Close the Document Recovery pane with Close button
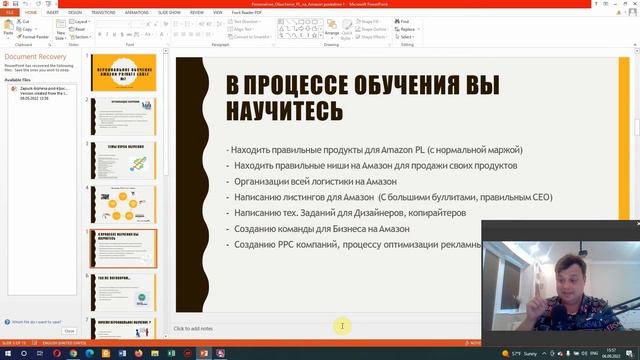Image resolution: width=640 pixels, height=360 pixels. point(69,331)
